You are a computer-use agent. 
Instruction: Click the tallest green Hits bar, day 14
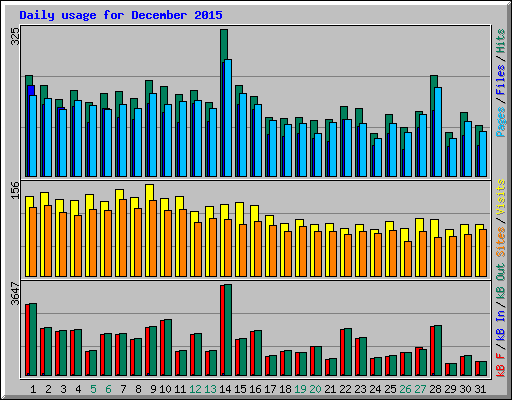point(224,45)
